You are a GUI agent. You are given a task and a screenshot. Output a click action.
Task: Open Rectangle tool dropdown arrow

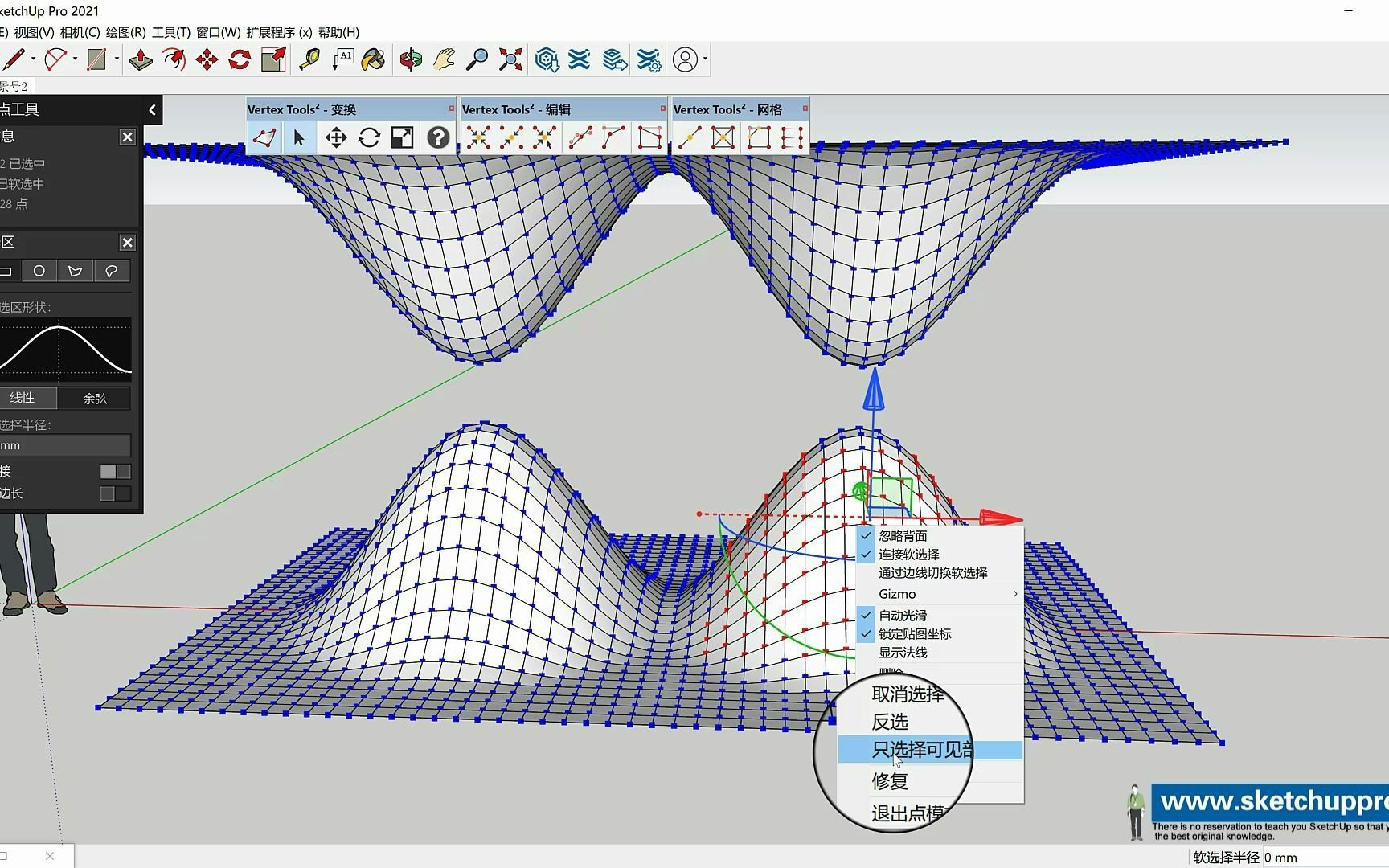pos(117,59)
